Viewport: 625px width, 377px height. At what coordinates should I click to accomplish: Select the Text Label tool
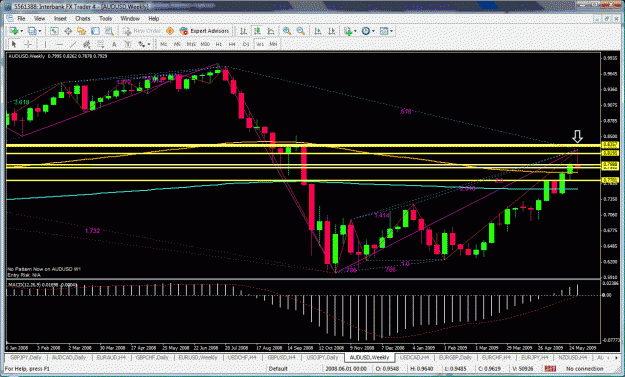pos(128,44)
